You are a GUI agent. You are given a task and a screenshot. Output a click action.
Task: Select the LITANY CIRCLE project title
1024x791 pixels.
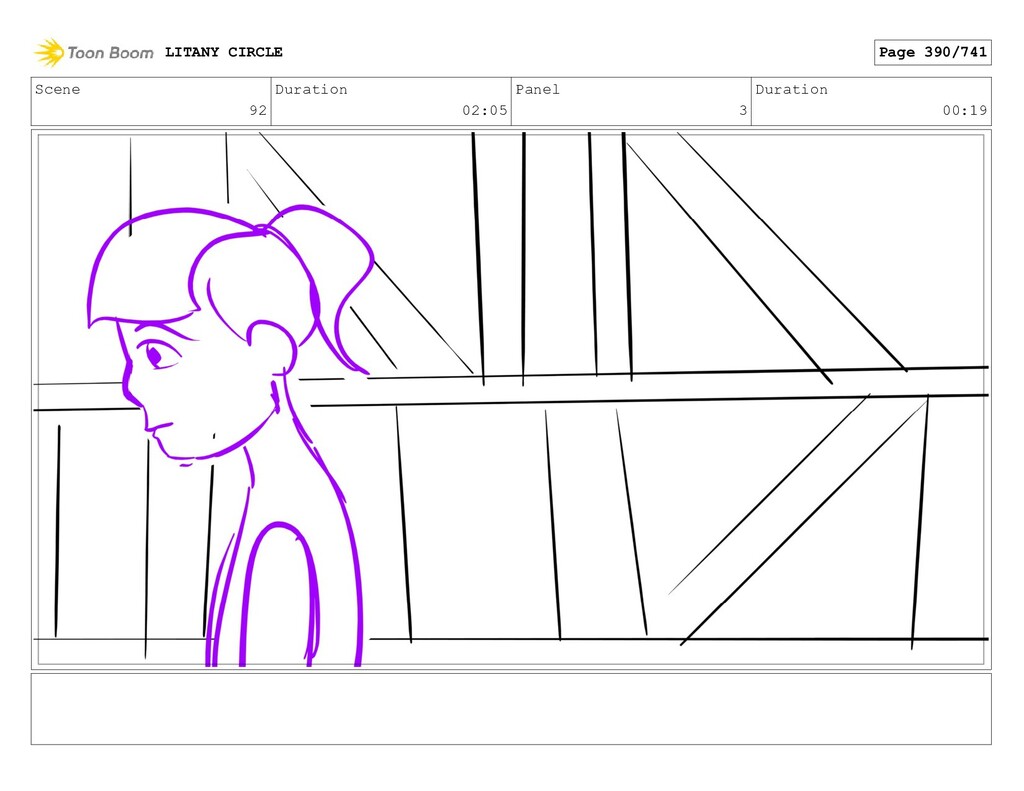(223, 52)
